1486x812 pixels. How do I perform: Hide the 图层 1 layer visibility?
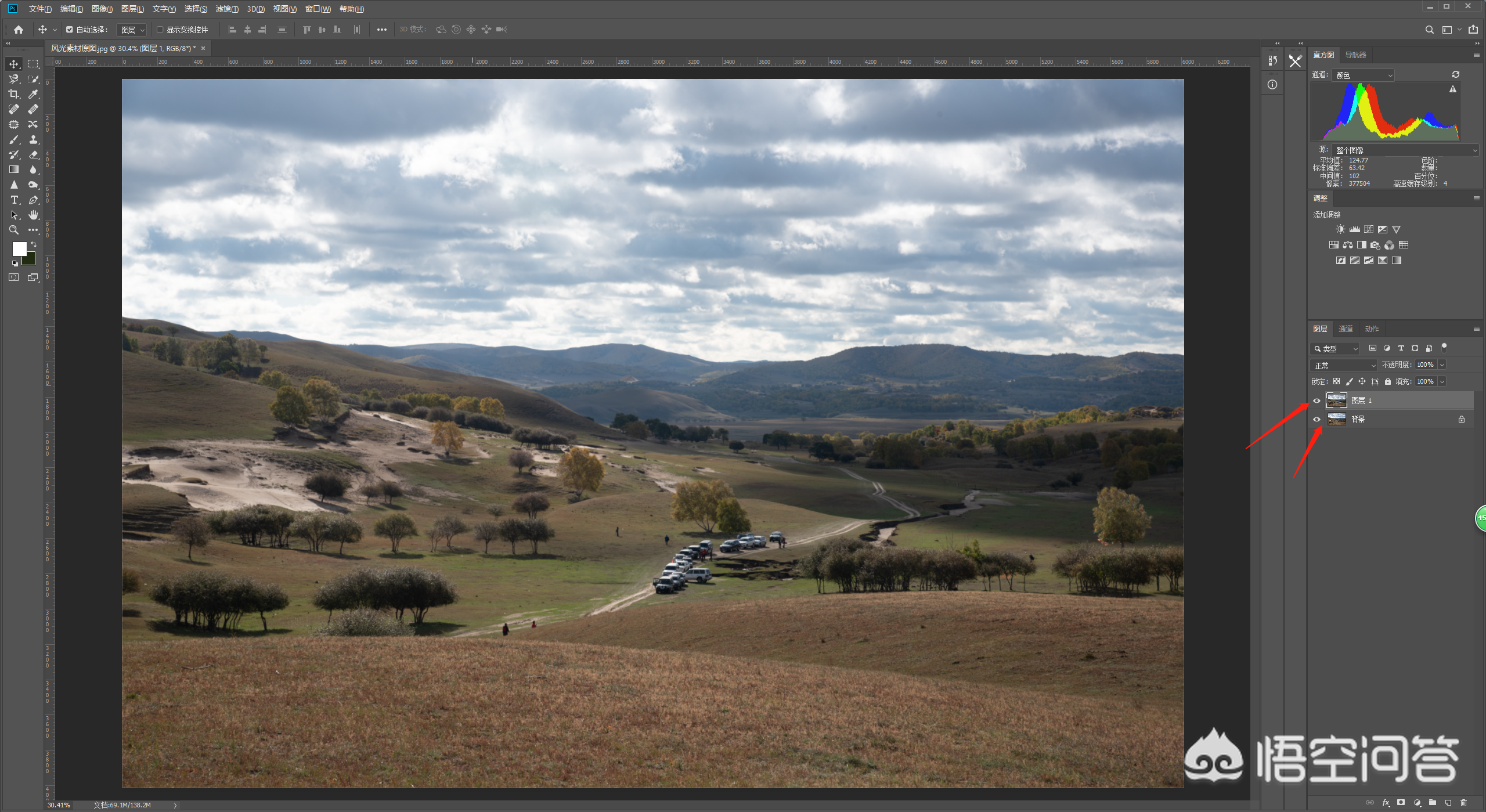click(1317, 400)
